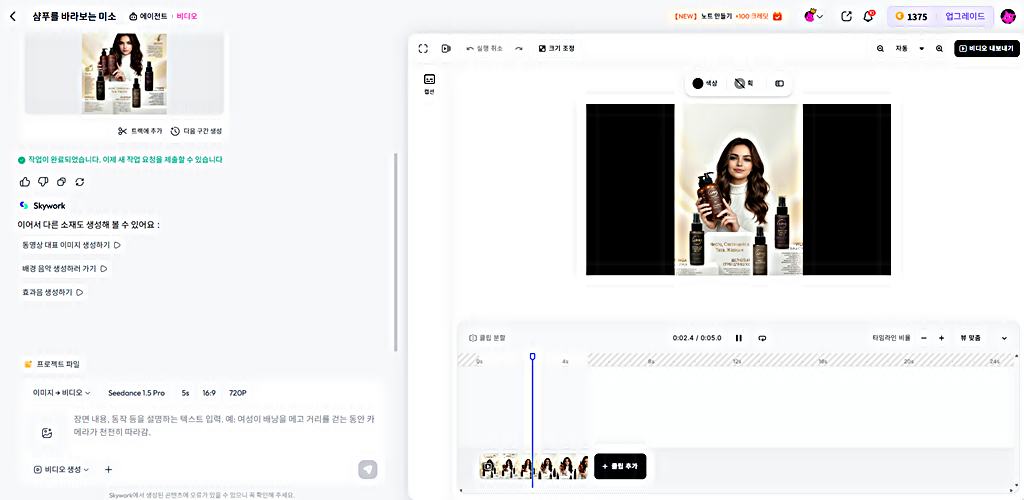Click 크기 조정 resize option

(x=556, y=48)
